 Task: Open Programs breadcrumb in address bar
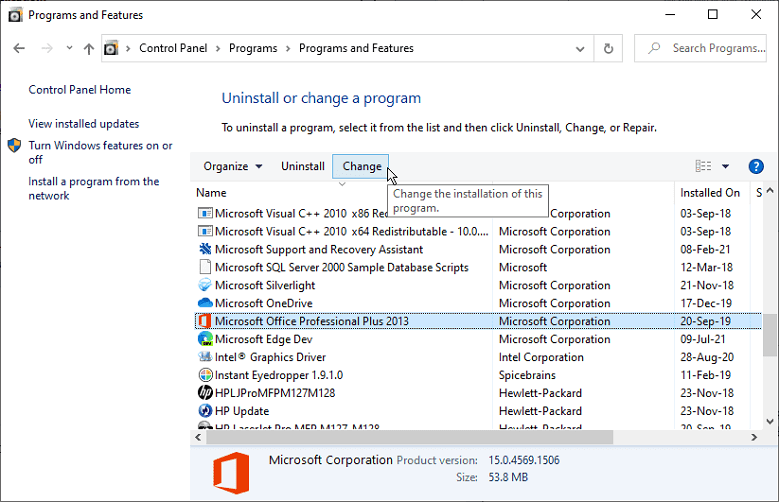(x=253, y=48)
